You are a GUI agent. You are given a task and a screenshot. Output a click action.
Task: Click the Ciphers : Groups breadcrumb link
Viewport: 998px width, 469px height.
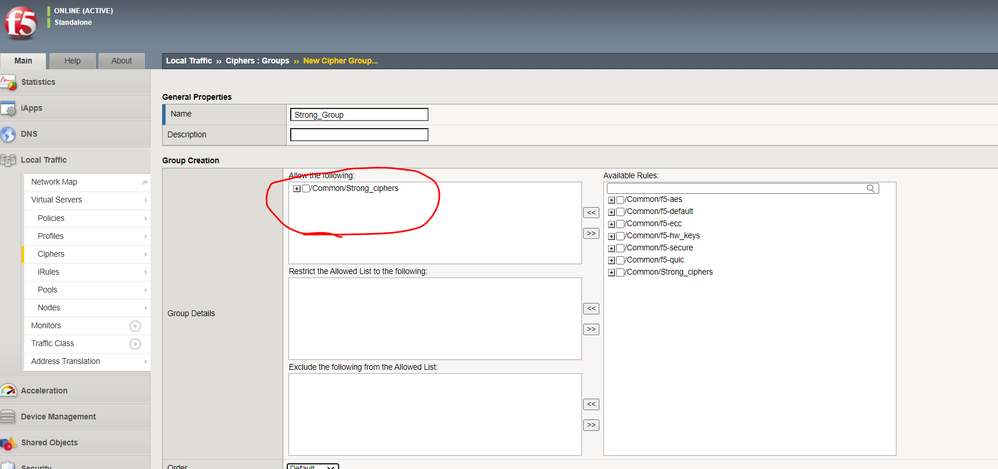[257, 61]
